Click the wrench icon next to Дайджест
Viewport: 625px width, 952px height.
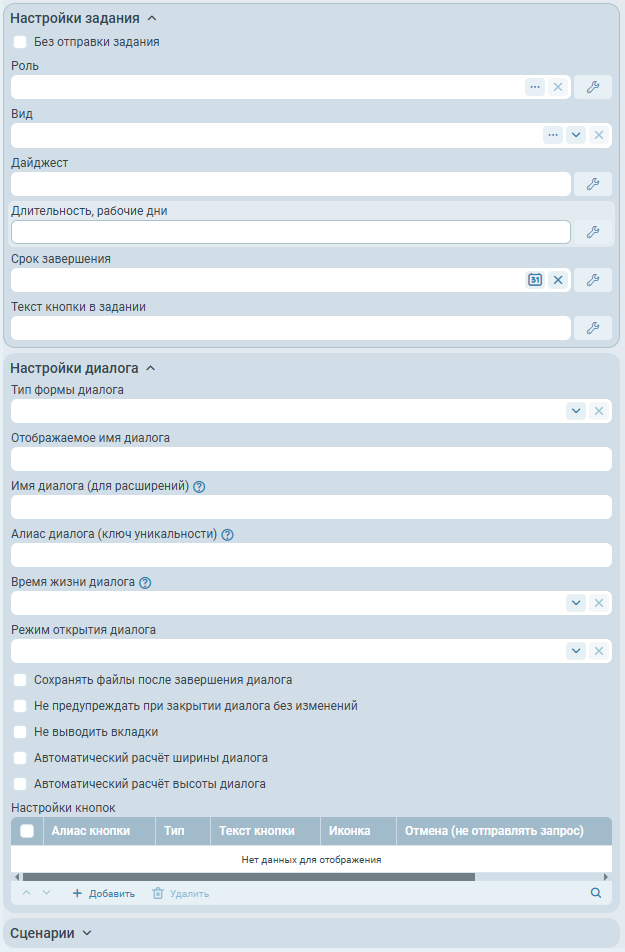click(x=592, y=184)
